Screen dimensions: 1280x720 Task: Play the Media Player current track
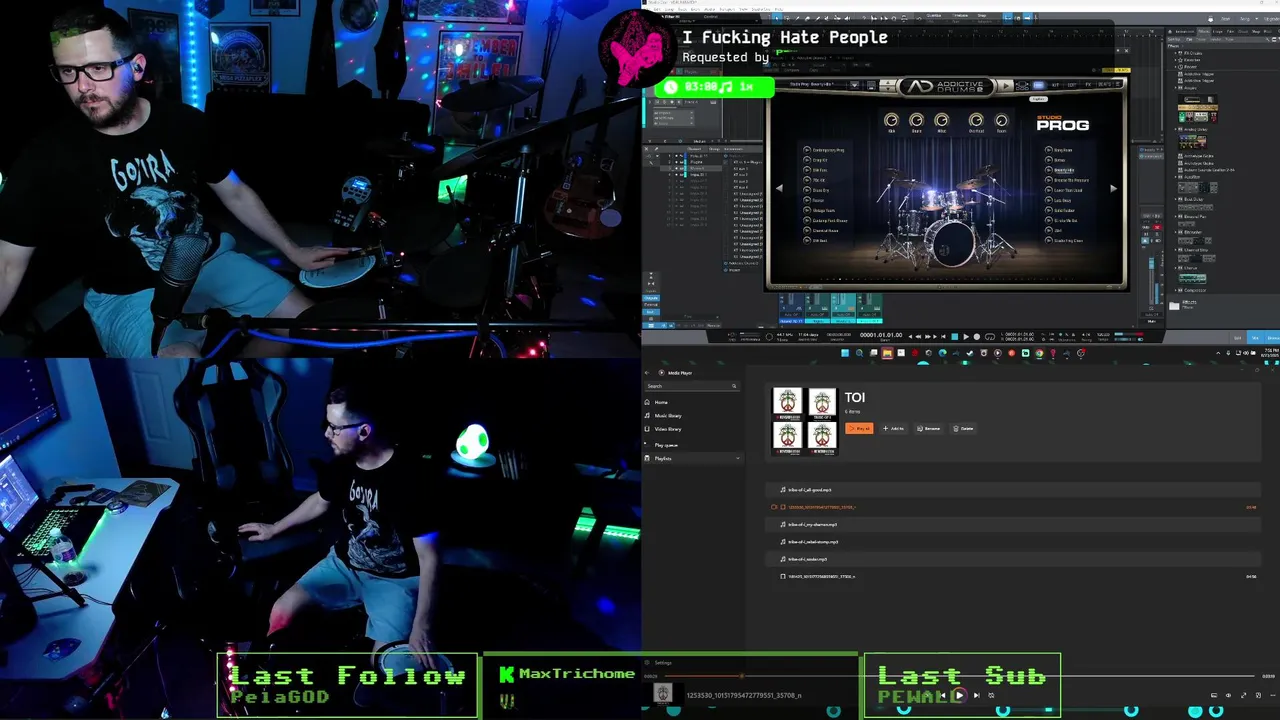(x=959, y=695)
